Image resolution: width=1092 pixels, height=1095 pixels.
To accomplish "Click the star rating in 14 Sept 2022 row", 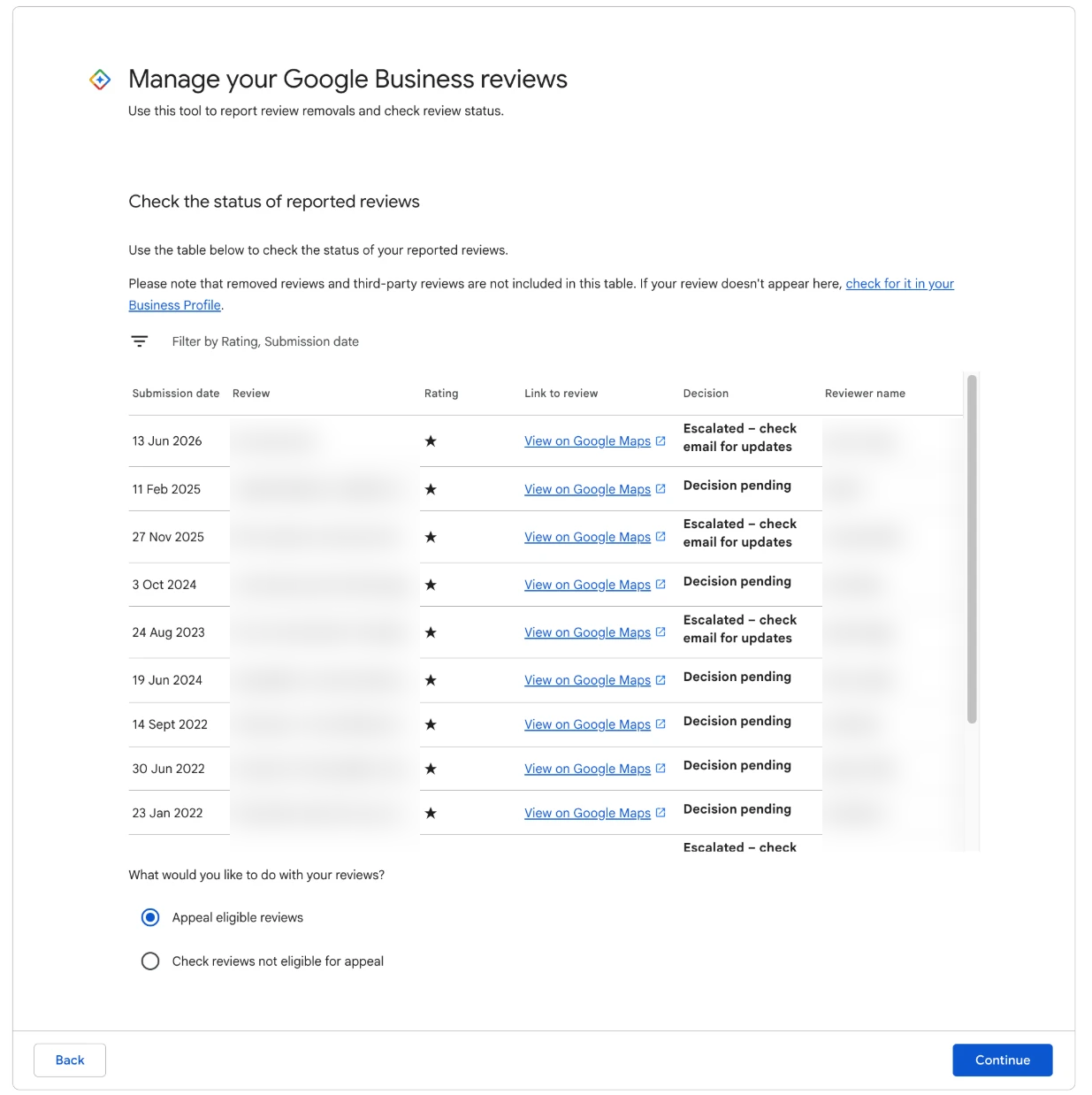I will tap(431, 724).
